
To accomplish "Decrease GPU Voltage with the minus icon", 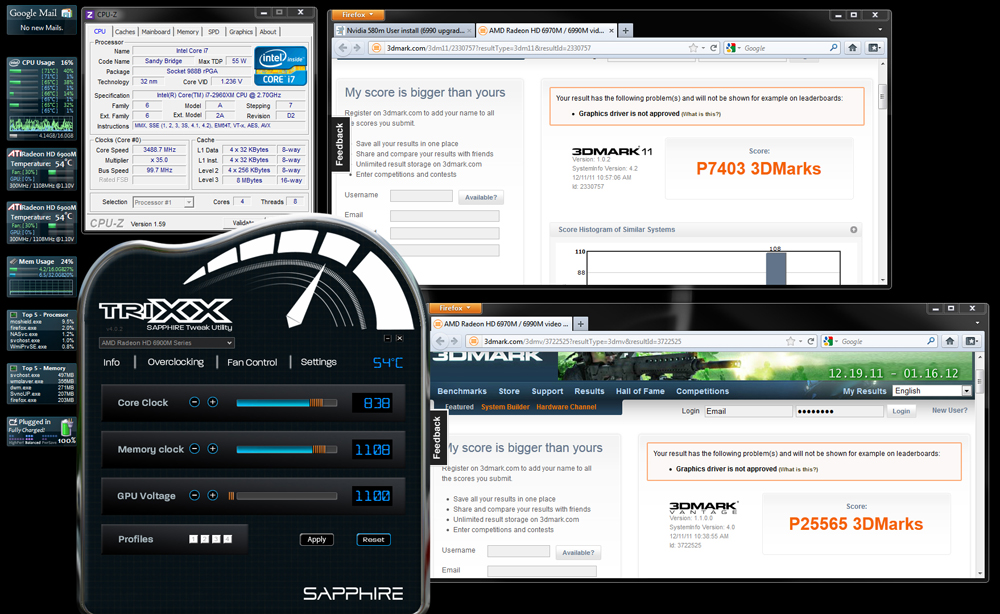I will 195,495.
